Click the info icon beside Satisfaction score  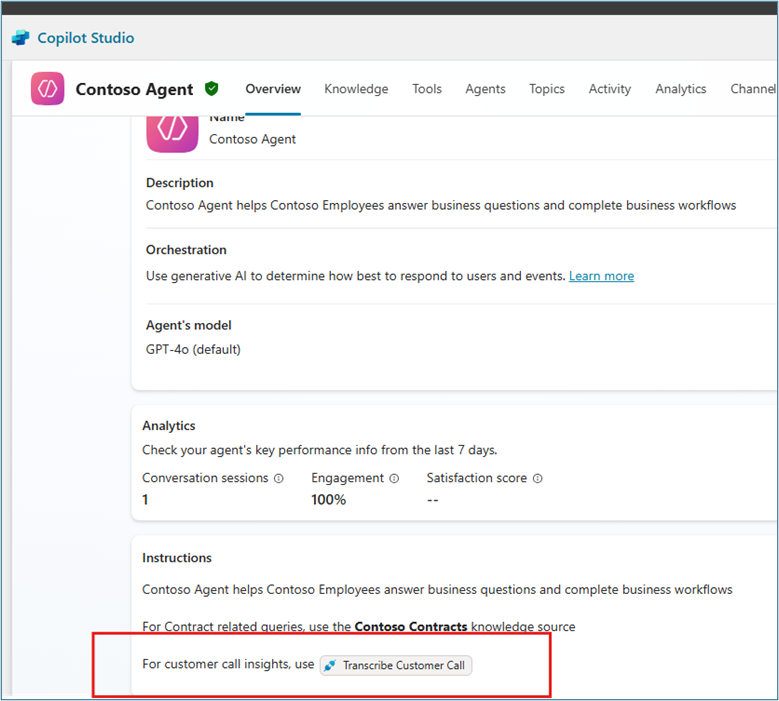click(538, 478)
